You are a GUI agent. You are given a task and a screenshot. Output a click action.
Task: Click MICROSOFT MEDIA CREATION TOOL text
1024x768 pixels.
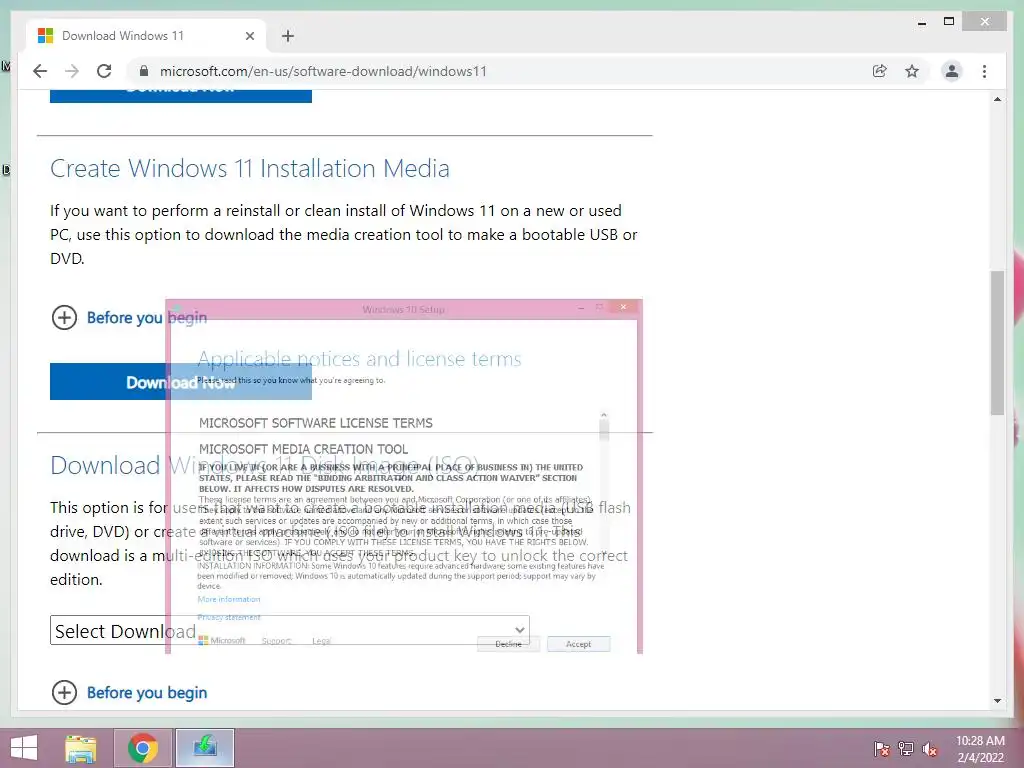click(303, 449)
